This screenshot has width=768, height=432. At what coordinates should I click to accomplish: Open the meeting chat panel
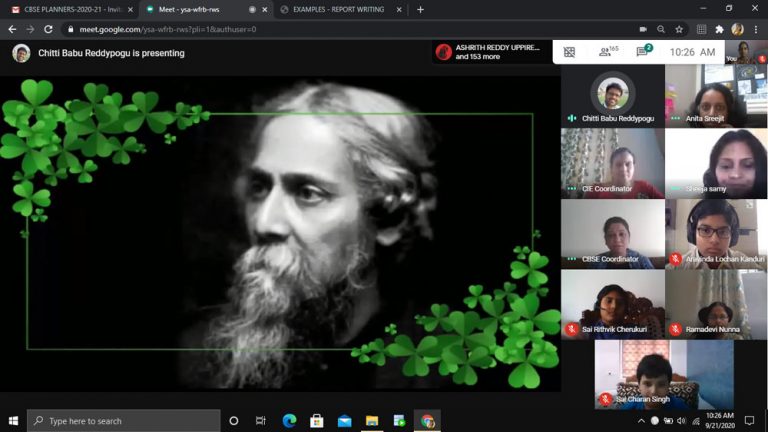[643, 52]
